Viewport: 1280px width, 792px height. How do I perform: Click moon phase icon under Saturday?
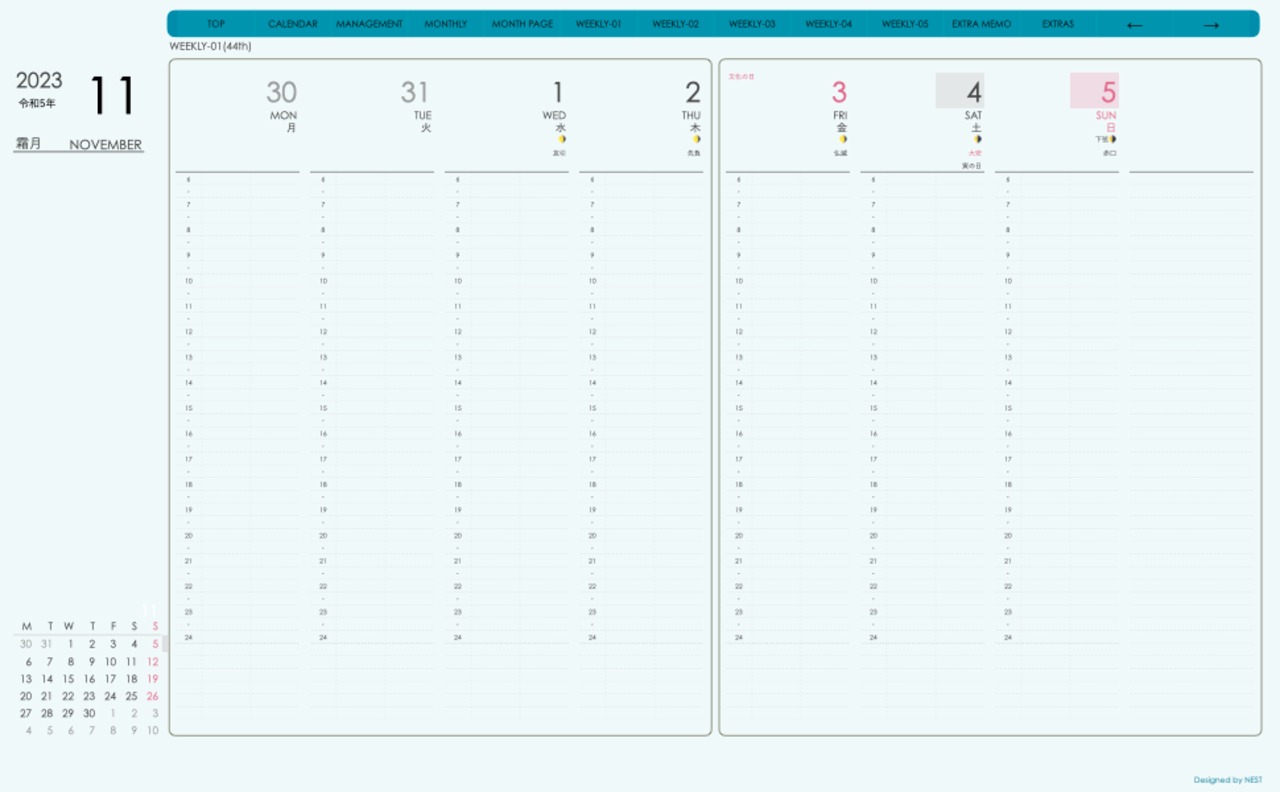pos(977,139)
